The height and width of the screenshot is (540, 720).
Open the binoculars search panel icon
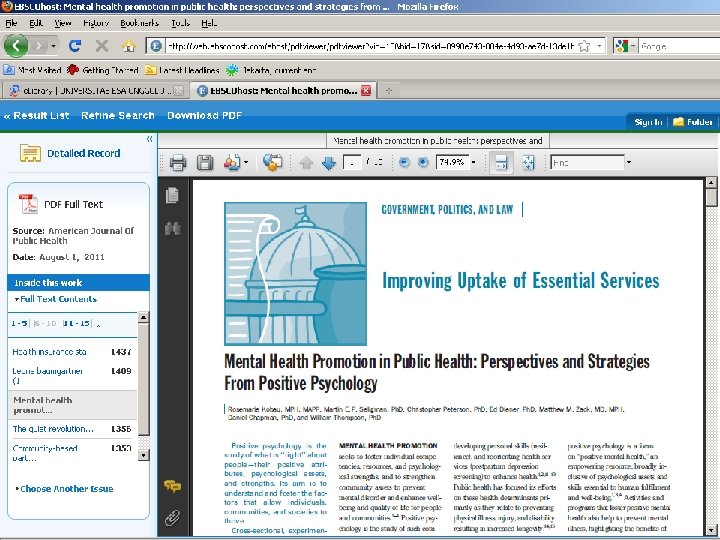173,228
